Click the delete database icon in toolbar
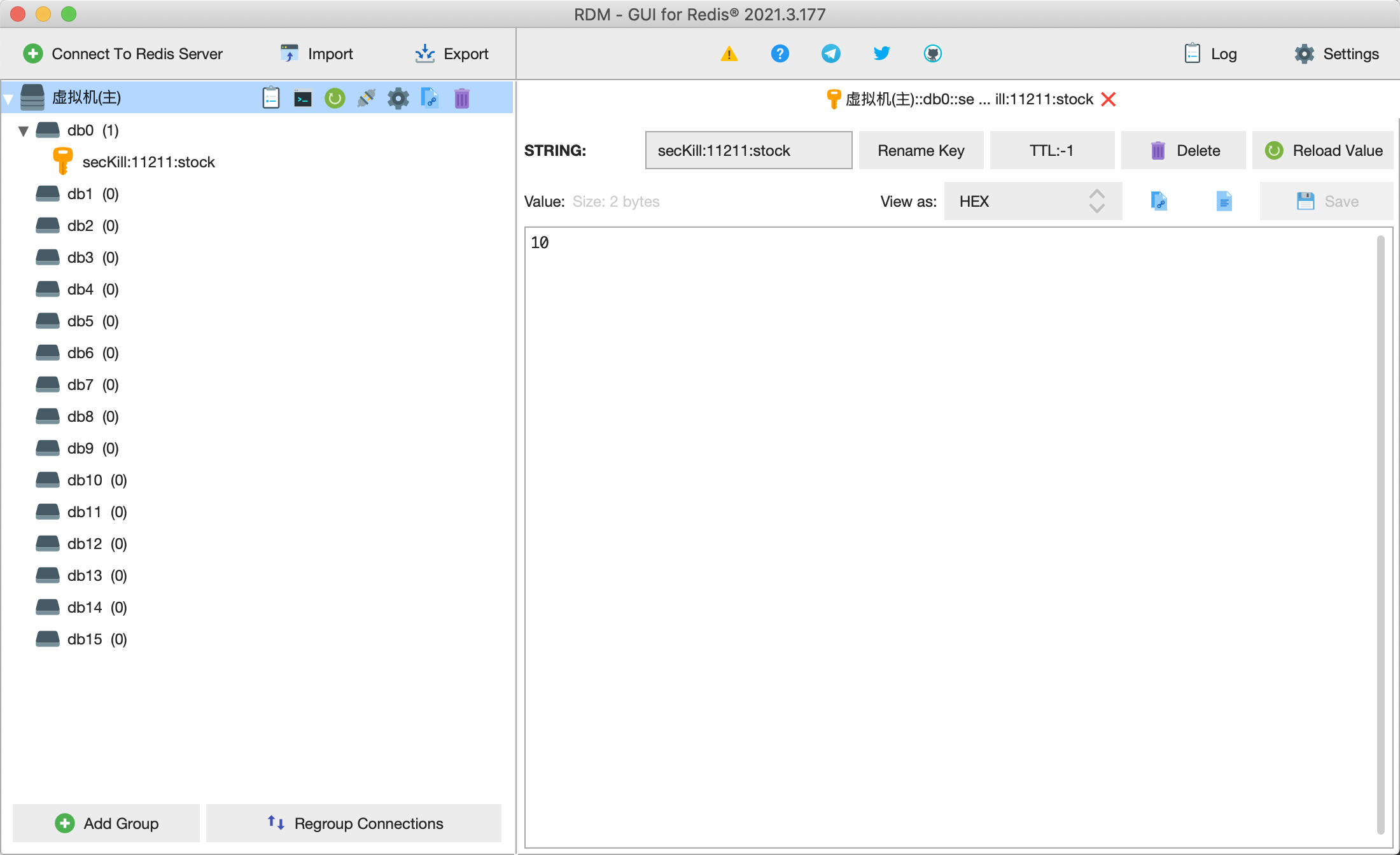This screenshot has height=855, width=1400. coord(463,98)
